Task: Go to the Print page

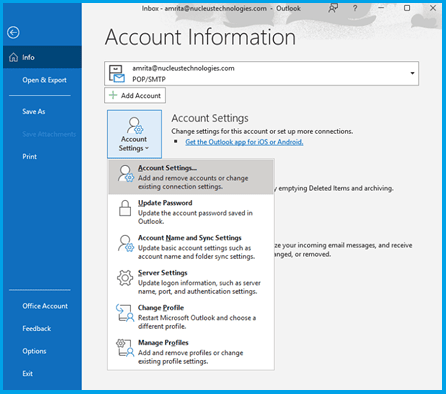Action: [x=30, y=157]
